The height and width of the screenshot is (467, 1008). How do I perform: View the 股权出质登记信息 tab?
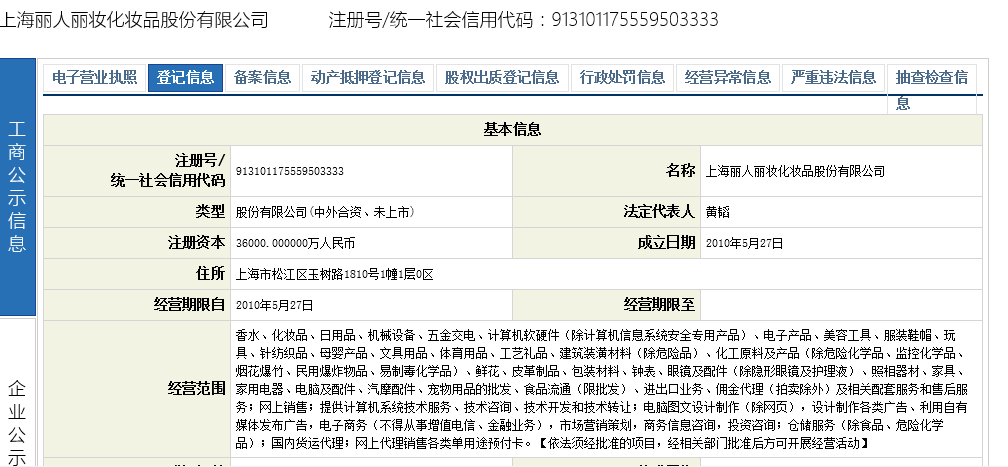501,78
